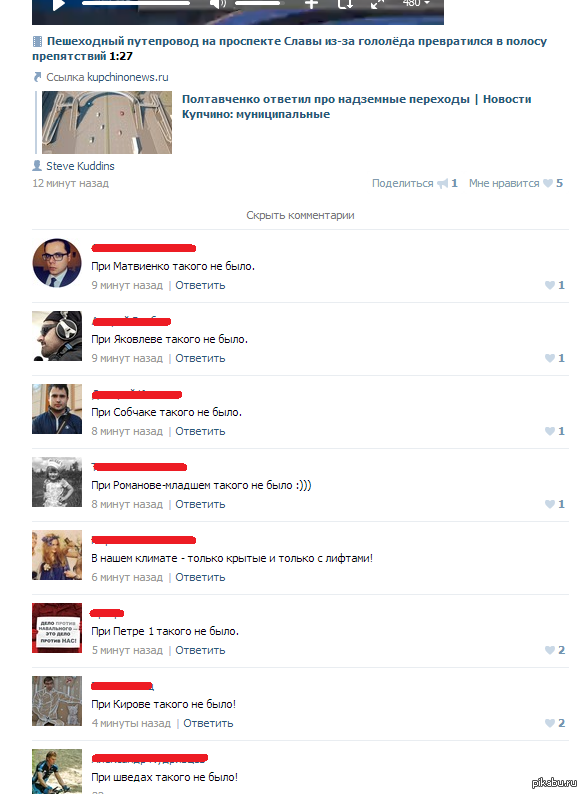Add video with the plus icon
This screenshot has height=794, width=582.
[311, 4]
